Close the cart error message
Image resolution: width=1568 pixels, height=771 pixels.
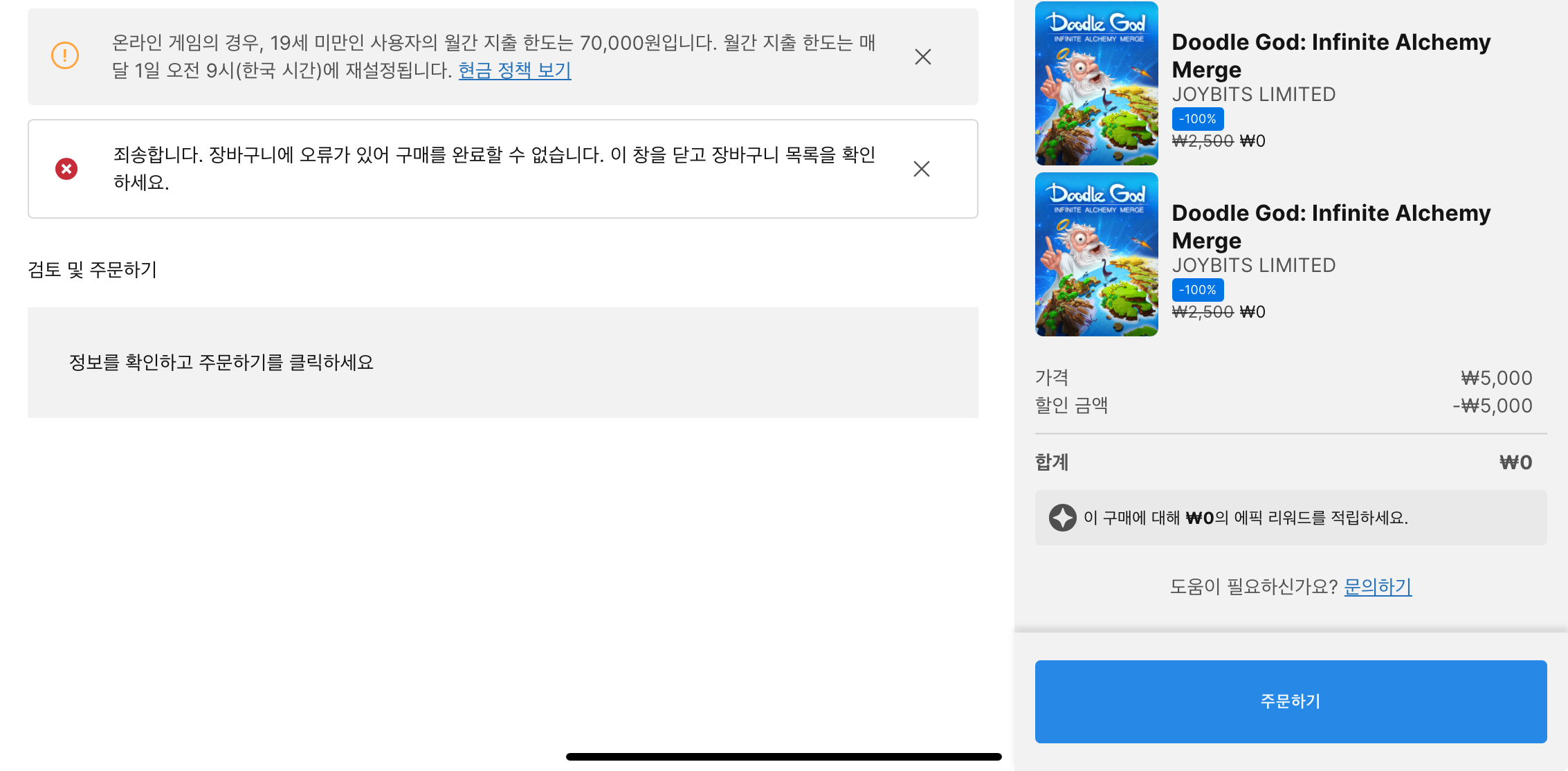(x=921, y=169)
